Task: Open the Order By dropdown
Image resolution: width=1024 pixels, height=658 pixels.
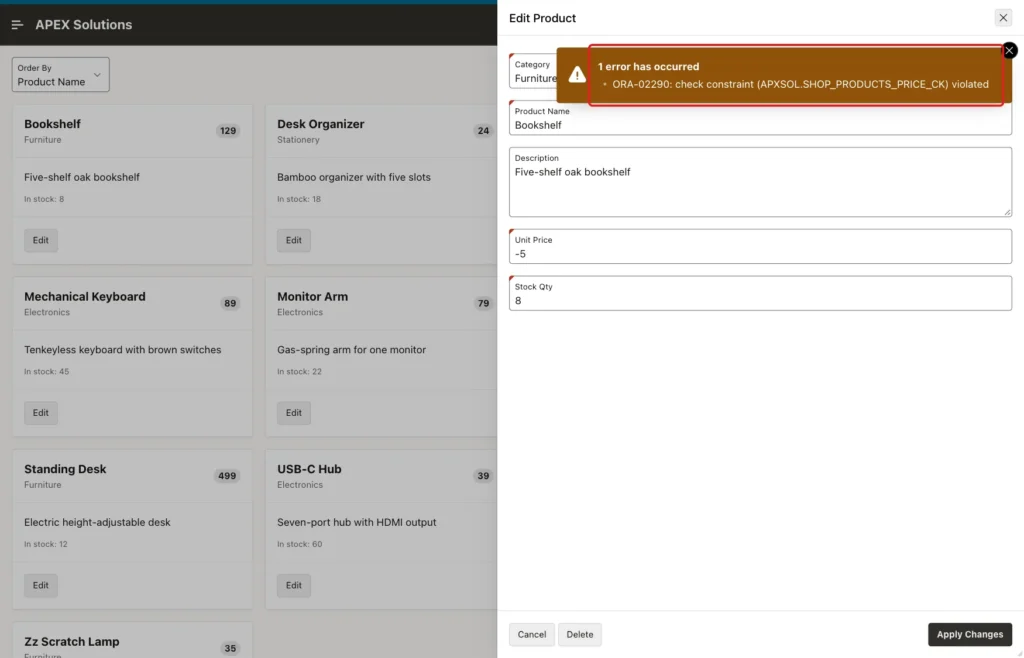Action: coord(60,74)
